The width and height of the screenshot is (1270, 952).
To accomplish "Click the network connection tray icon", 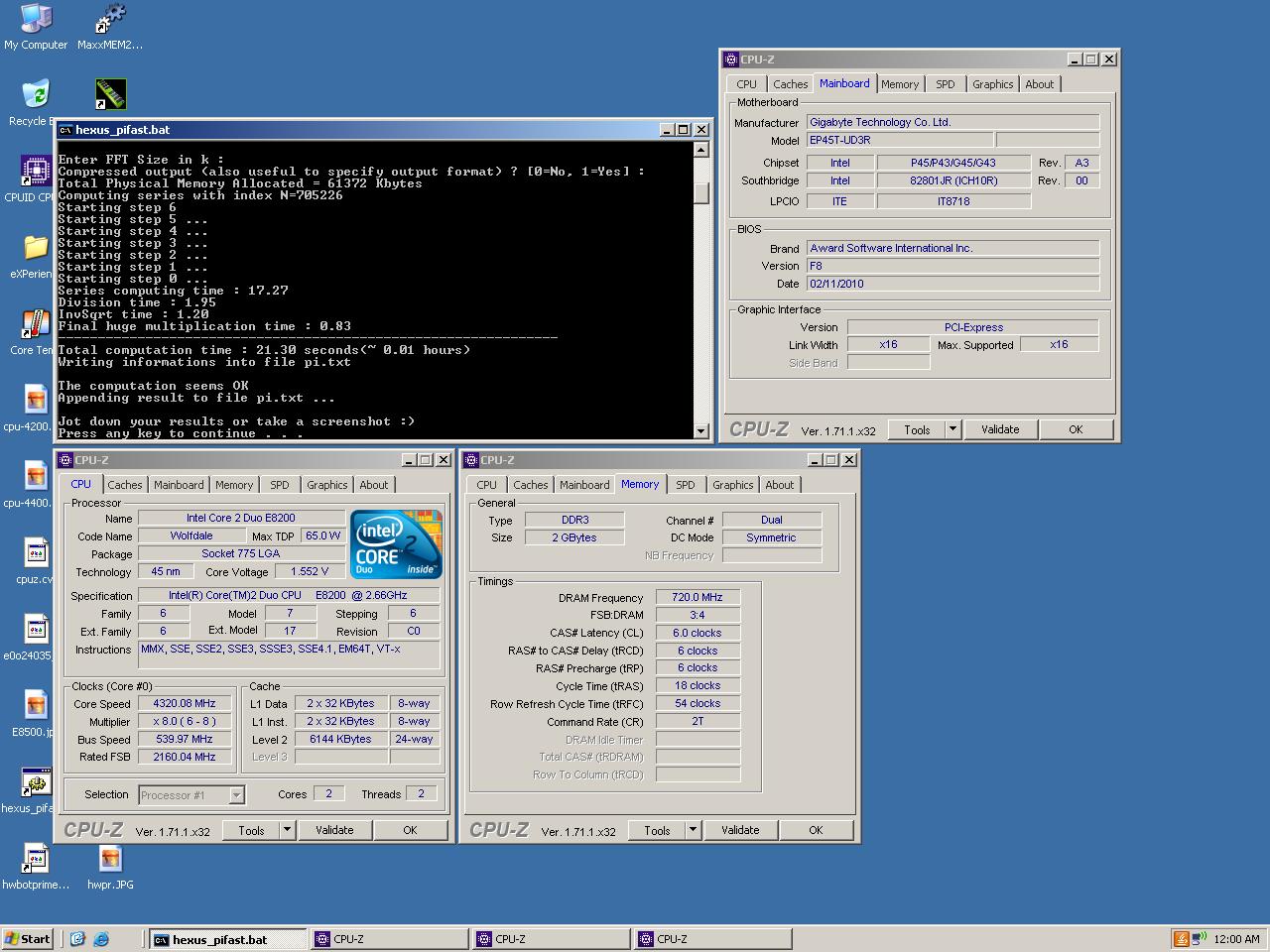I will click(x=1199, y=939).
